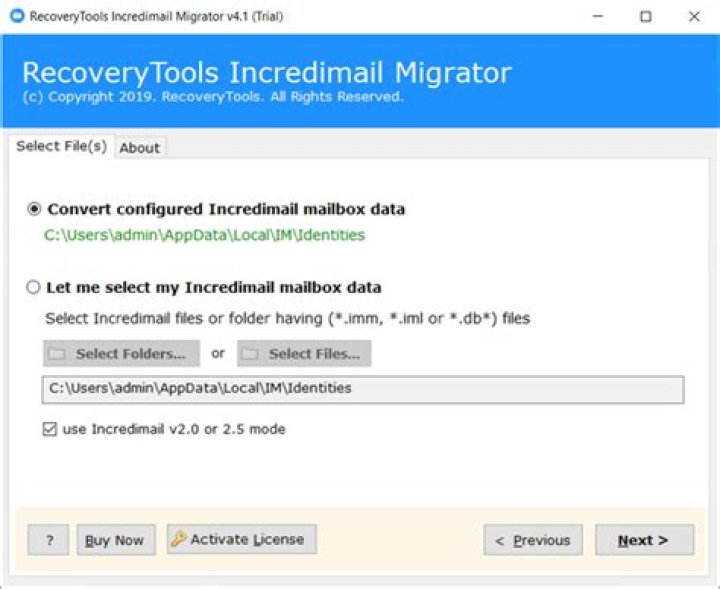
Task: Close the Incredimail Migrator window
Action: coord(694,16)
